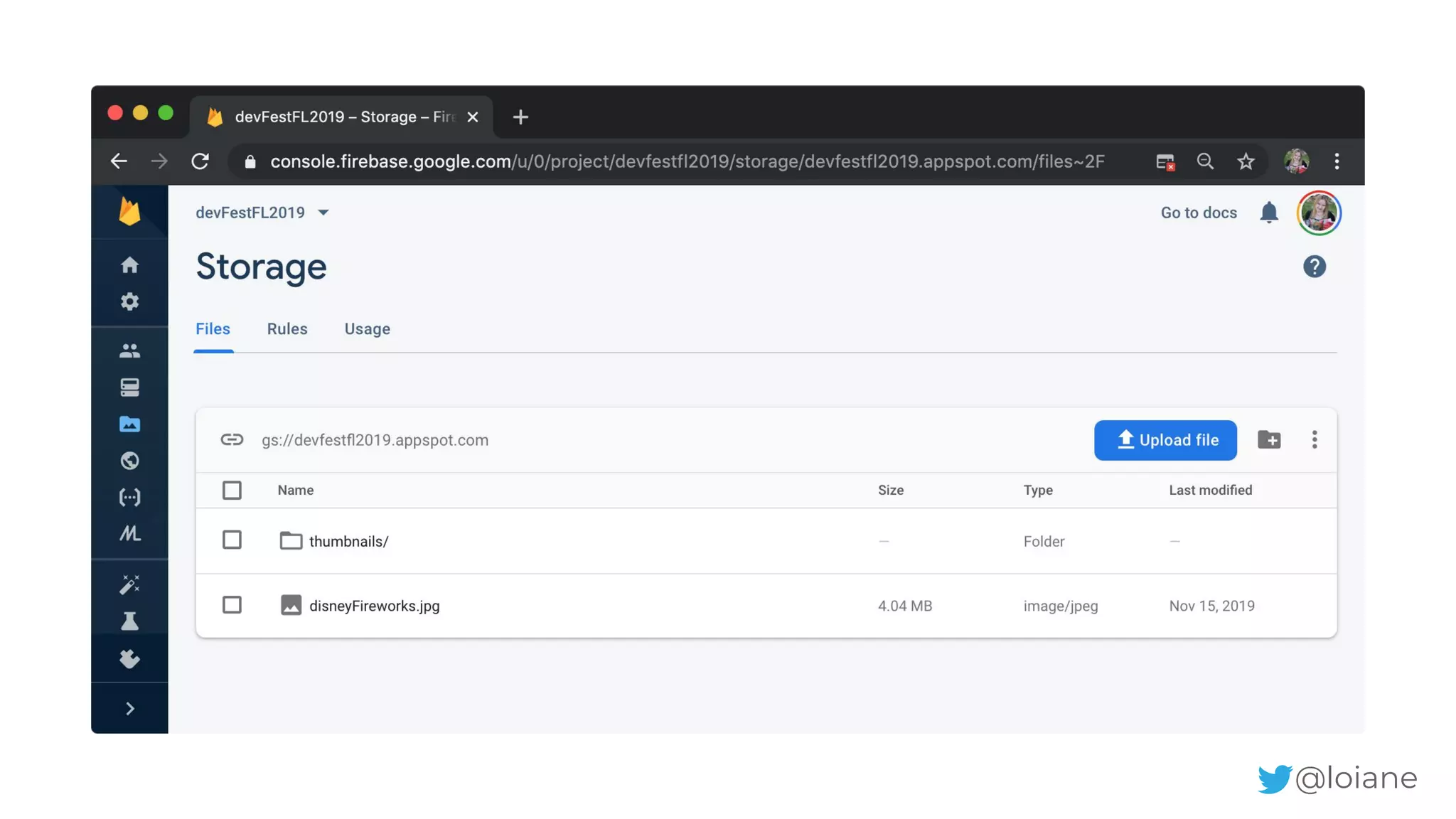Open Hosting globe icon in sidebar

[129, 461]
